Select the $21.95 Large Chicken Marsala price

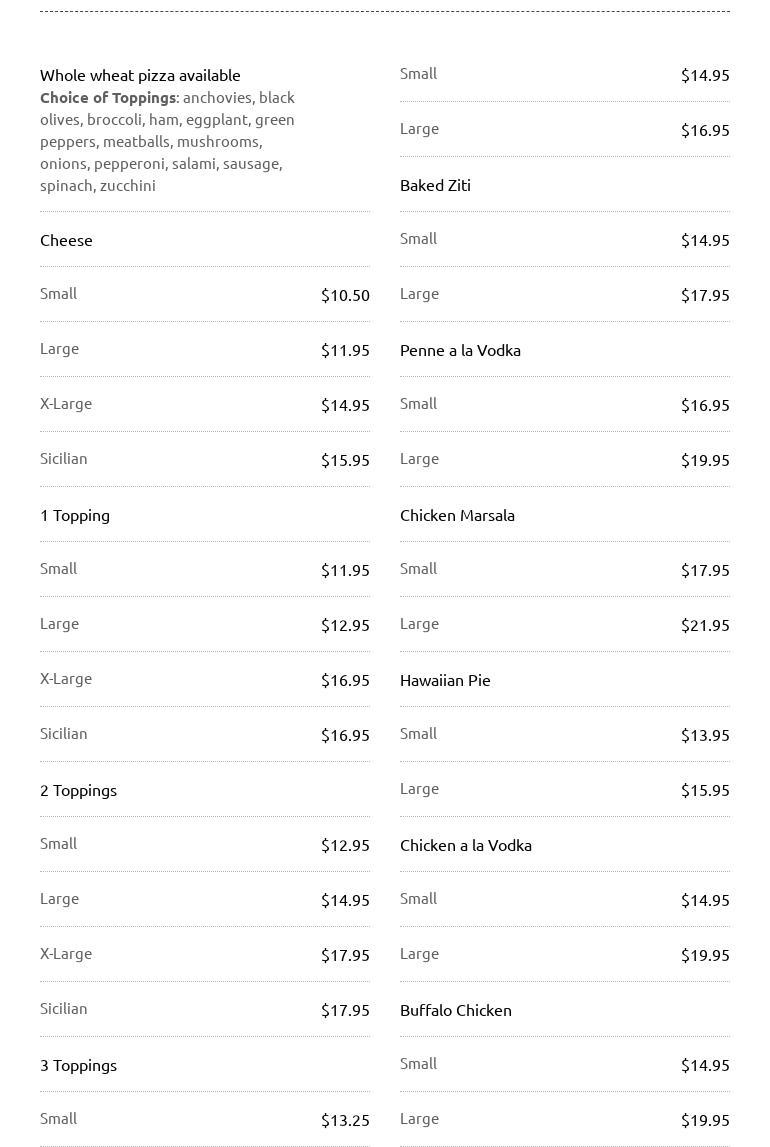pyautogui.click(x=705, y=625)
